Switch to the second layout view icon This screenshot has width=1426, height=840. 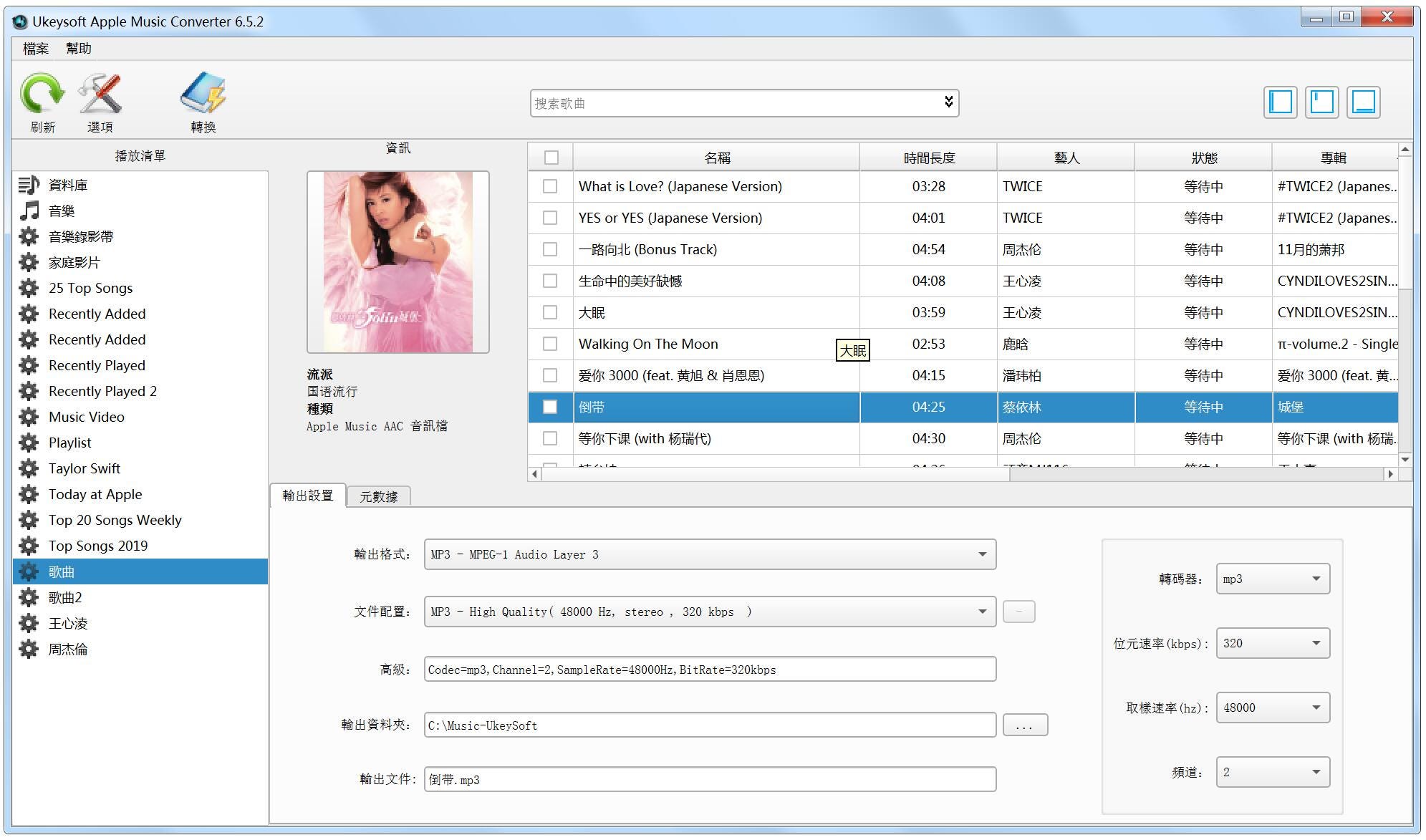[1322, 102]
